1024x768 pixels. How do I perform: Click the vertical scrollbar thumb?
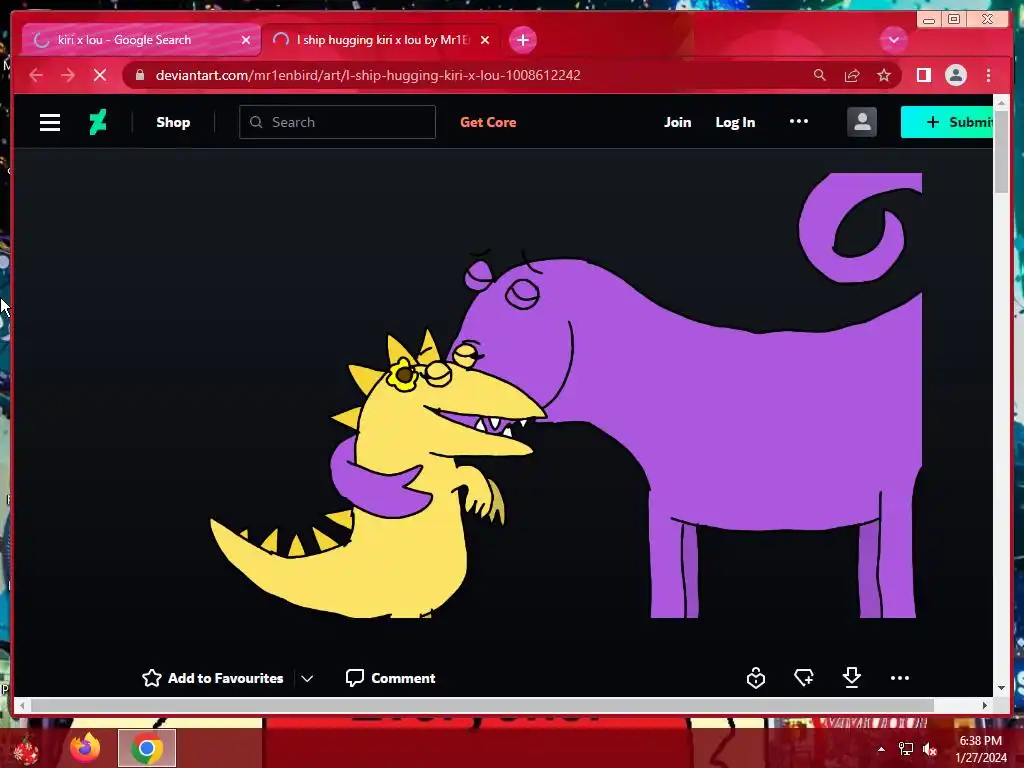click(x=1001, y=152)
